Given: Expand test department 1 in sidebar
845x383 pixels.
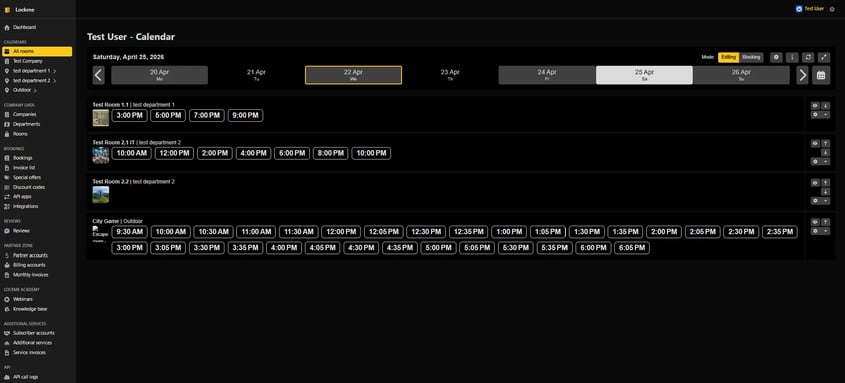Looking at the screenshot, I should (55, 71).
